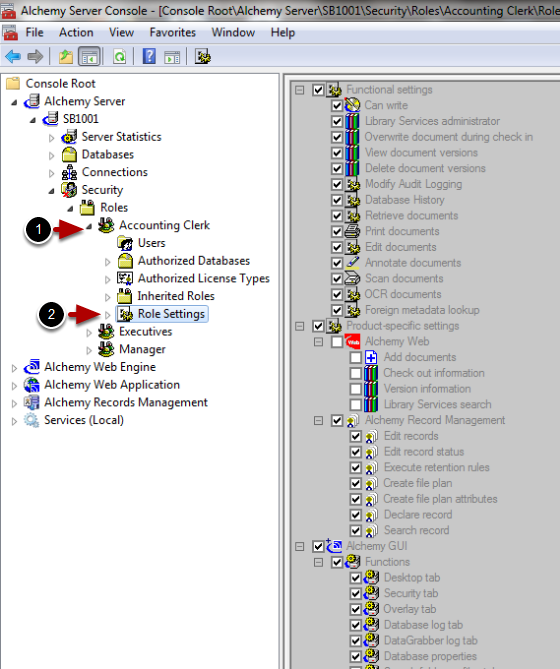Uncheck the Can write checkbox
Screen dimensions: 560x669
point(337,105)
